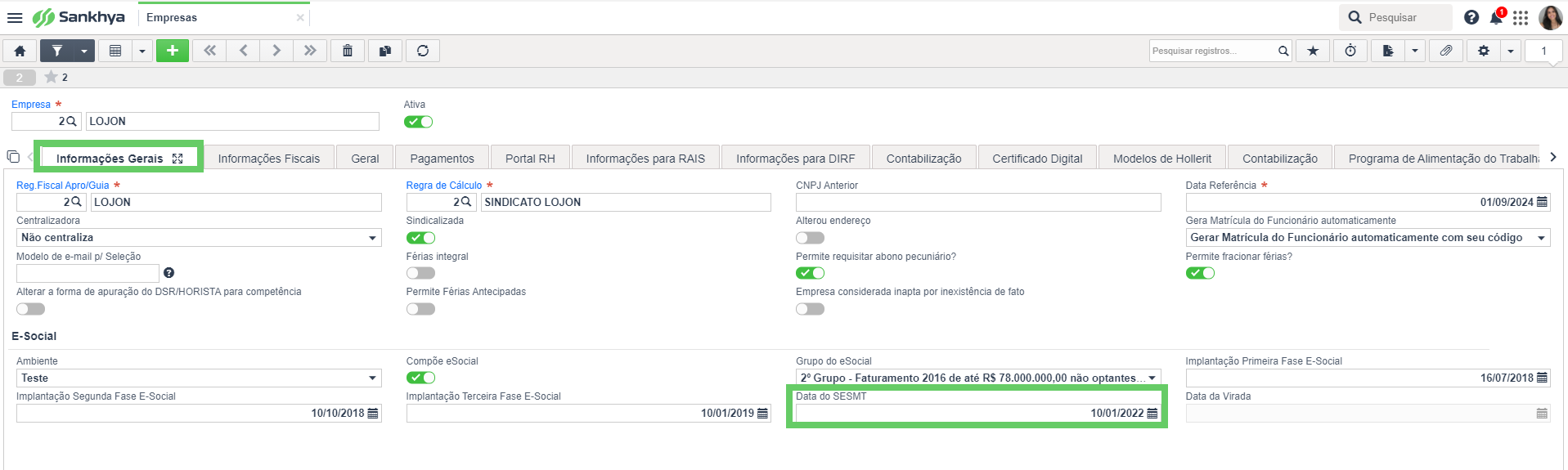1568x470 pixels.
Task: Go to the last record arrow
Action: (310, 51)
